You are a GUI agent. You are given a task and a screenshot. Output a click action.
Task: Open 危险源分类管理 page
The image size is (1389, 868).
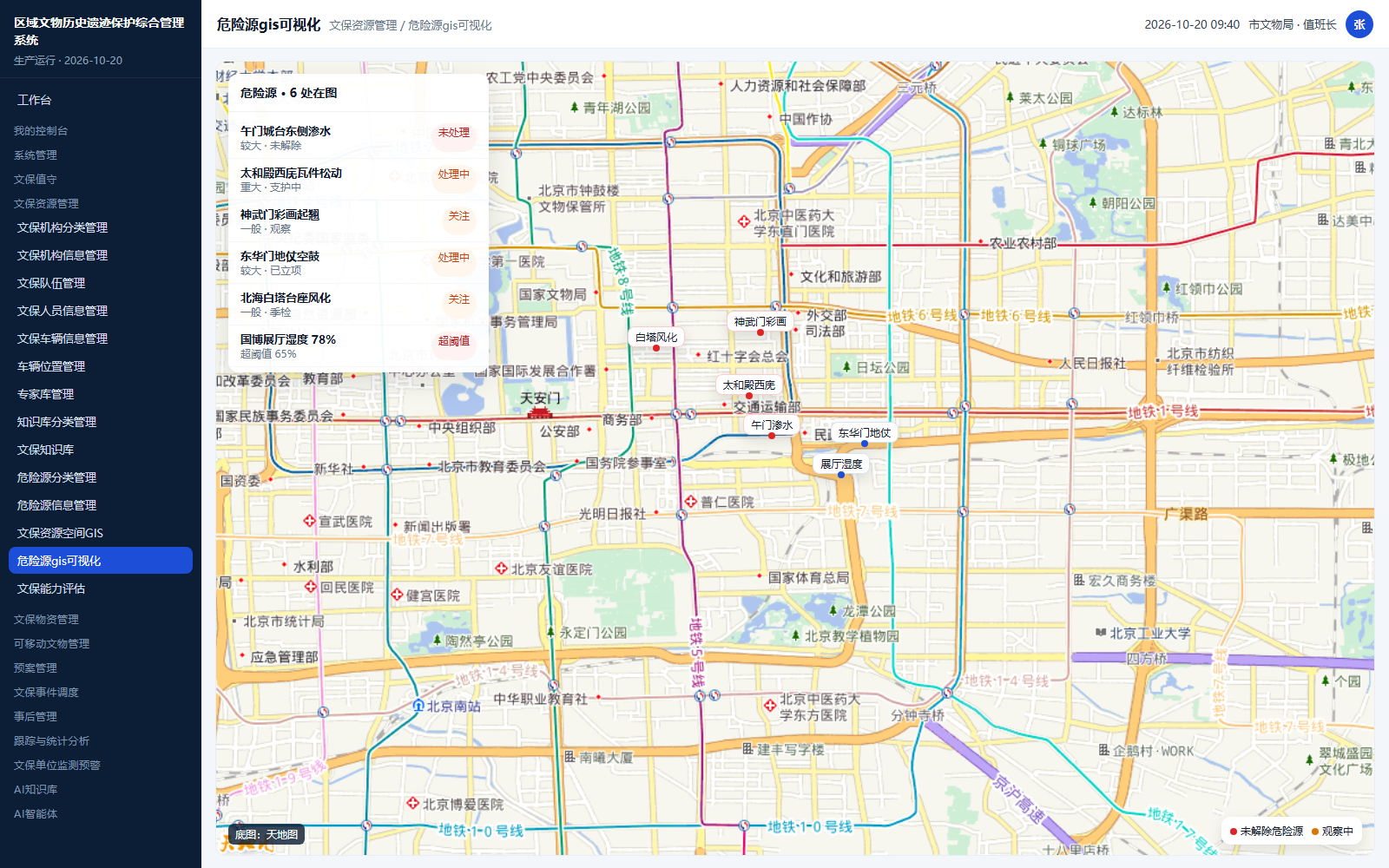[x=101, y=477]
